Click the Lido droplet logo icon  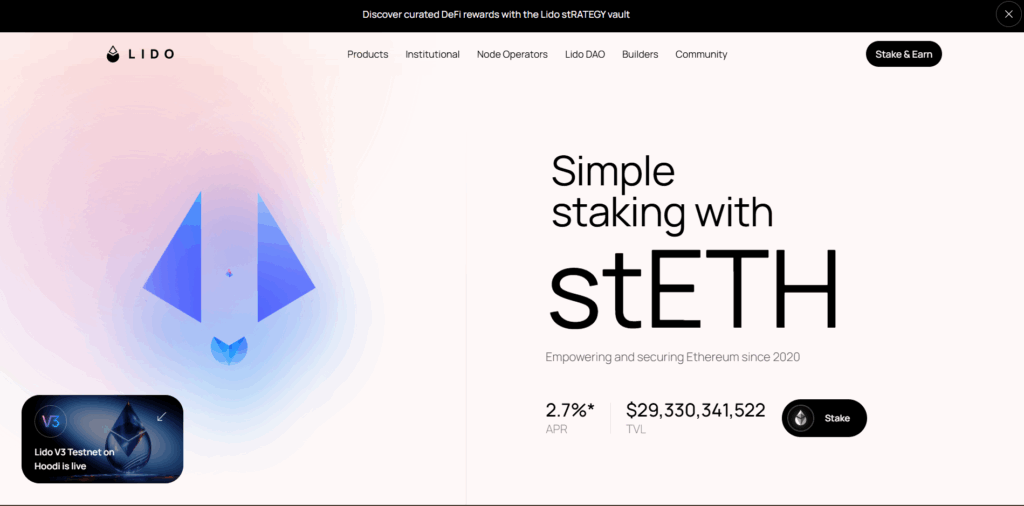click(x=113, y=54)
